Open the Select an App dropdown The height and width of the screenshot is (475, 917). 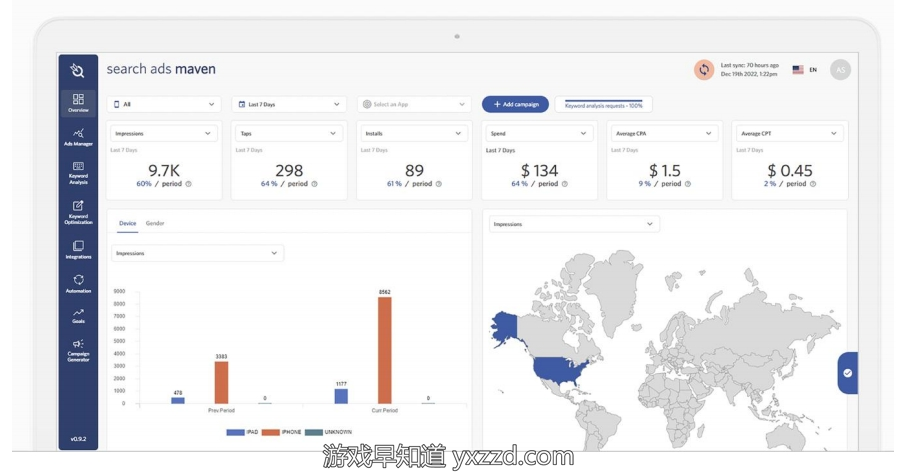click(x=414, y=104)
